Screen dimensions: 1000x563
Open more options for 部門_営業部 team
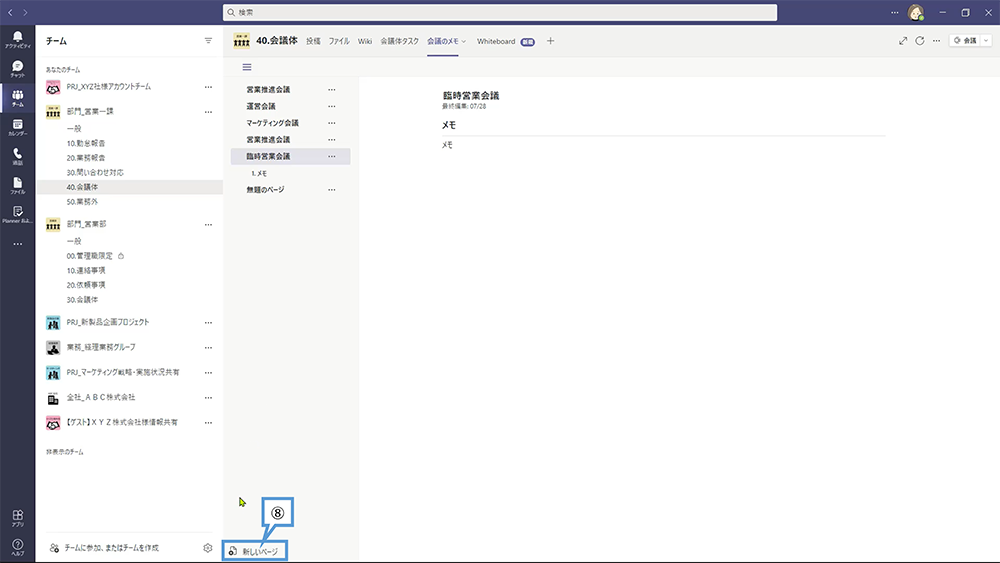pos(208,224)
